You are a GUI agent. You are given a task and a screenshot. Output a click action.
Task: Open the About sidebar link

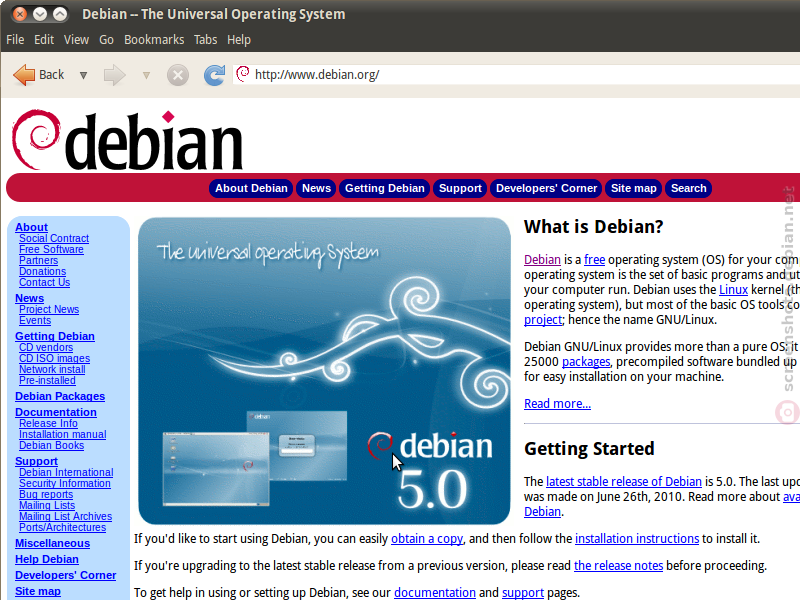pyautogui.click(x=31, y=227)
